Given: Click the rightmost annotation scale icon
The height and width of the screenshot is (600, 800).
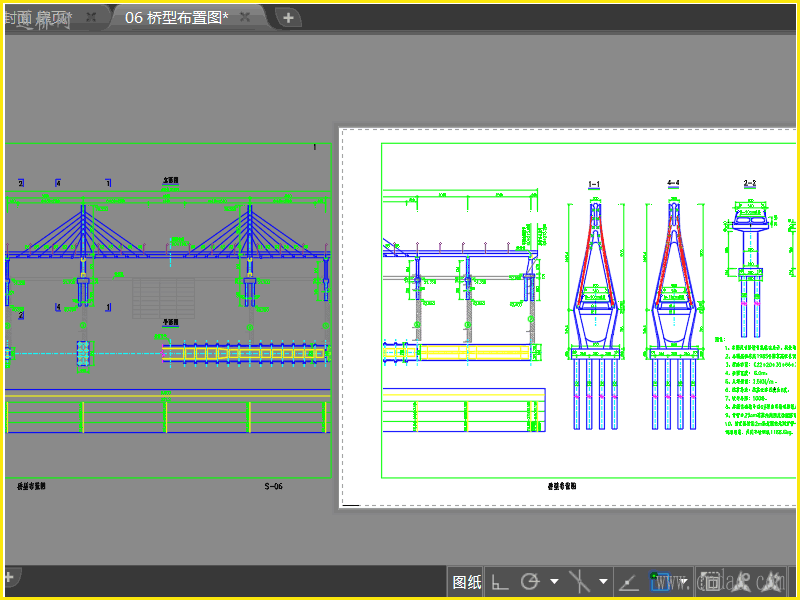Looking at the screenshot, I should coord(772,581).
